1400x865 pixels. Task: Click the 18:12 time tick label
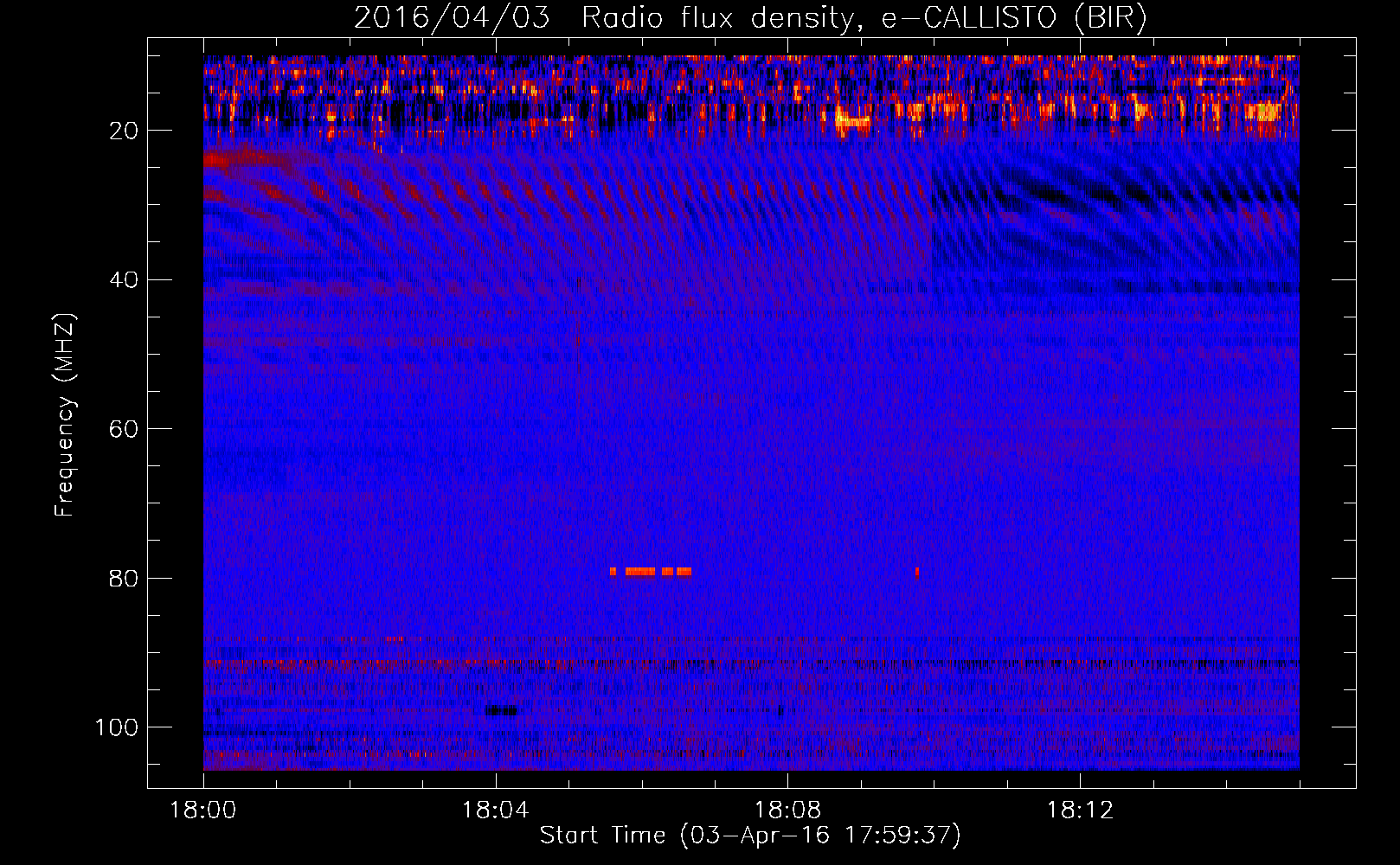[x=1080, y=811]
